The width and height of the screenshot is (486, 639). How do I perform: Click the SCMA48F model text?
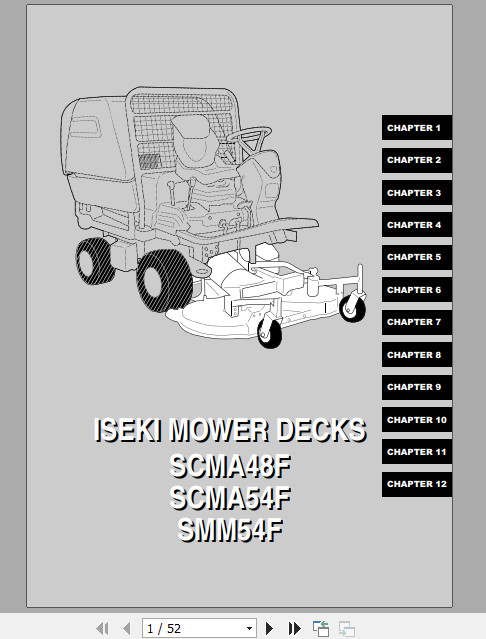tap(230, 466)
